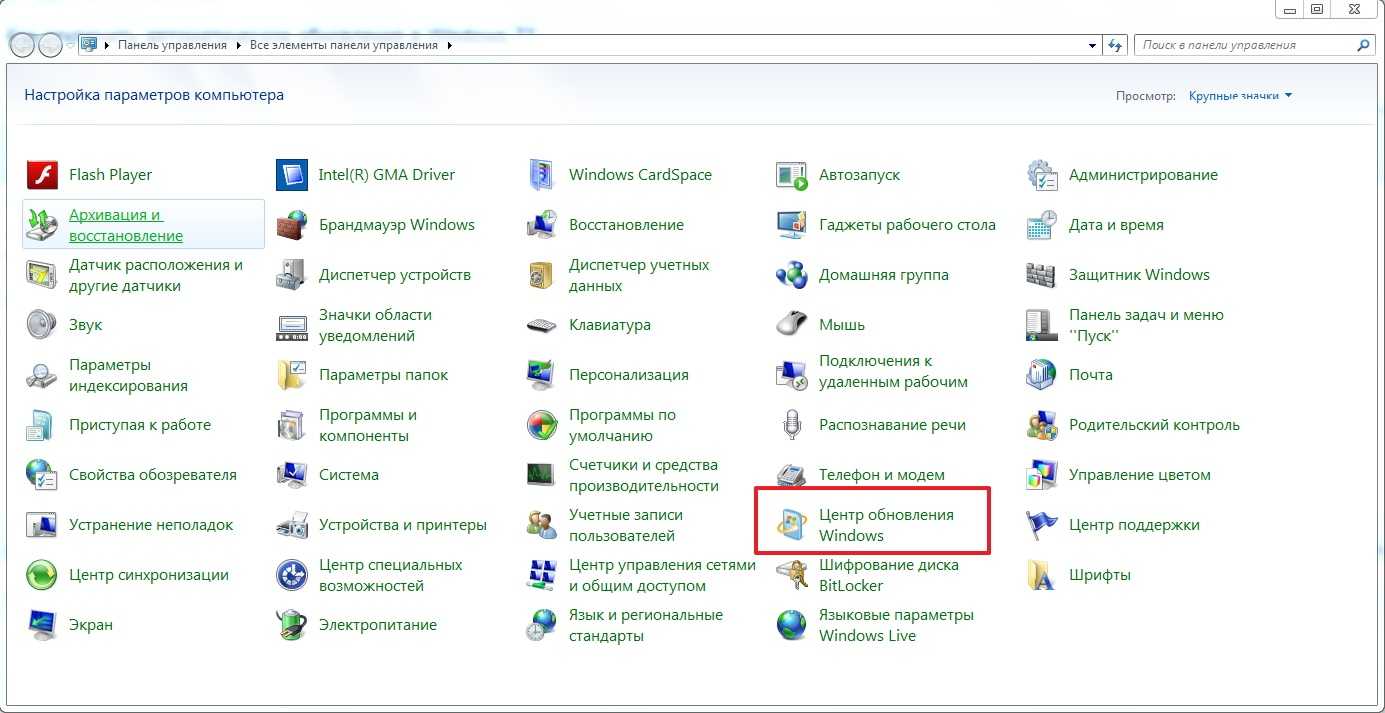The width and height of the screenshot is (1385, 713).
Task: Click the refresh button beside address bar
Action: [x=1116, y=45]
